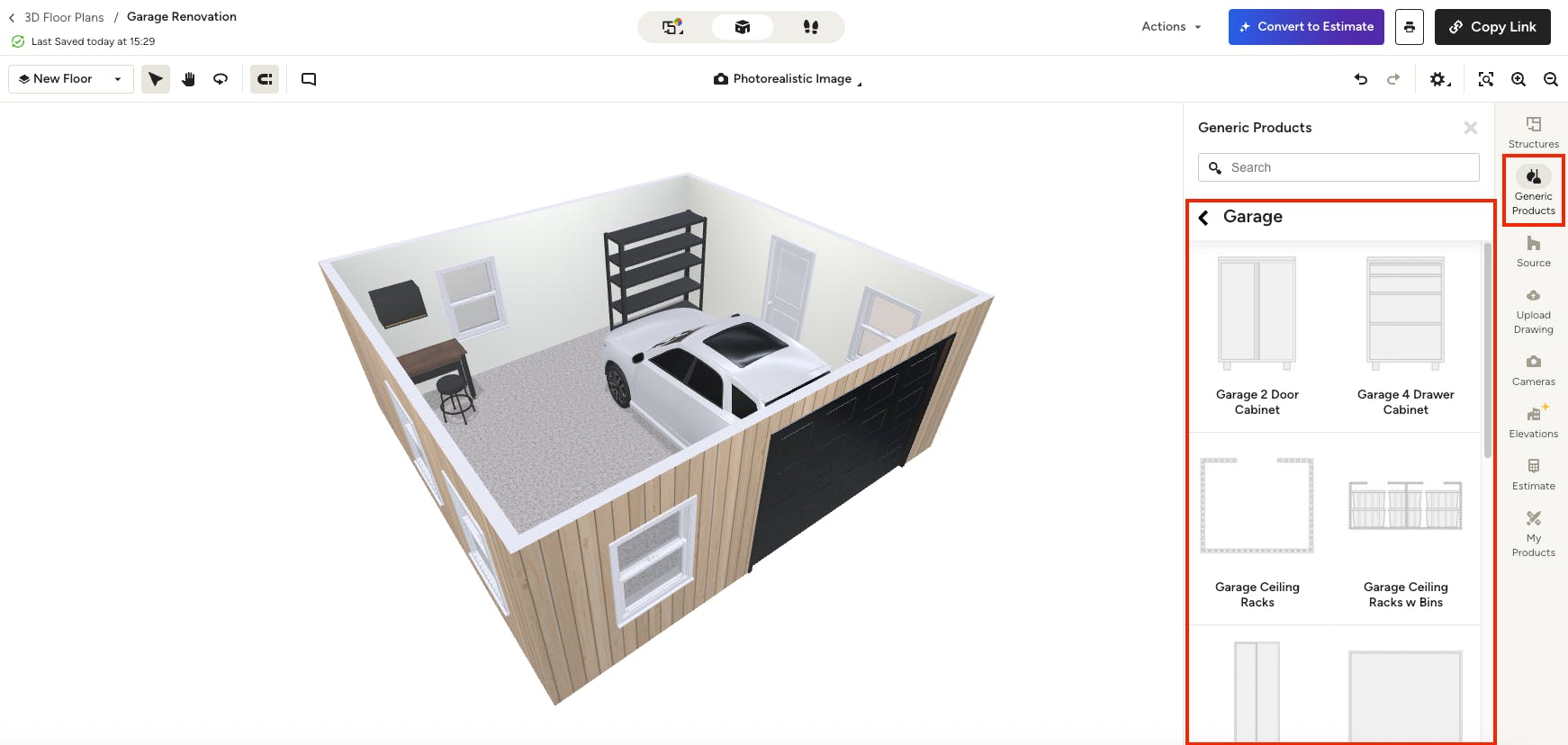
Task: Click the redo arrow
Action: (x=1393, y=79)
